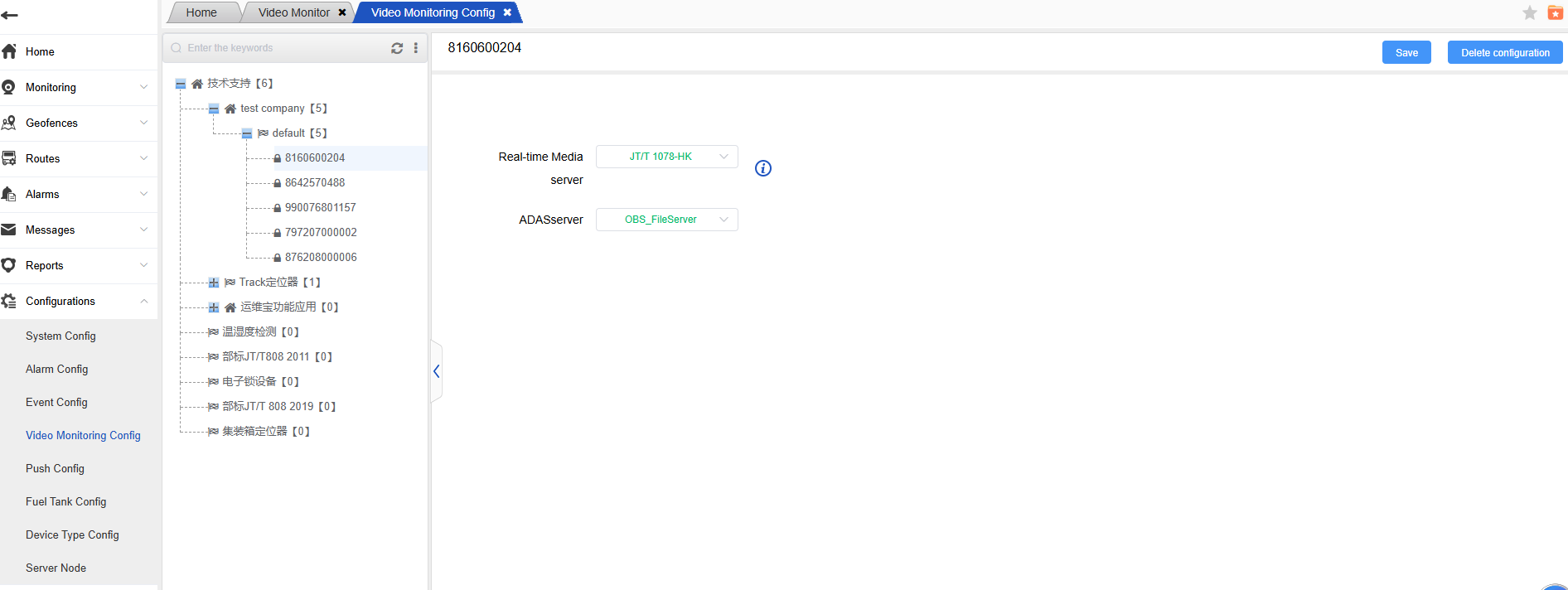Close the Video Monitoring Config tab
The height and width of the screenshot is (590, 1568).
click(507, 12)
